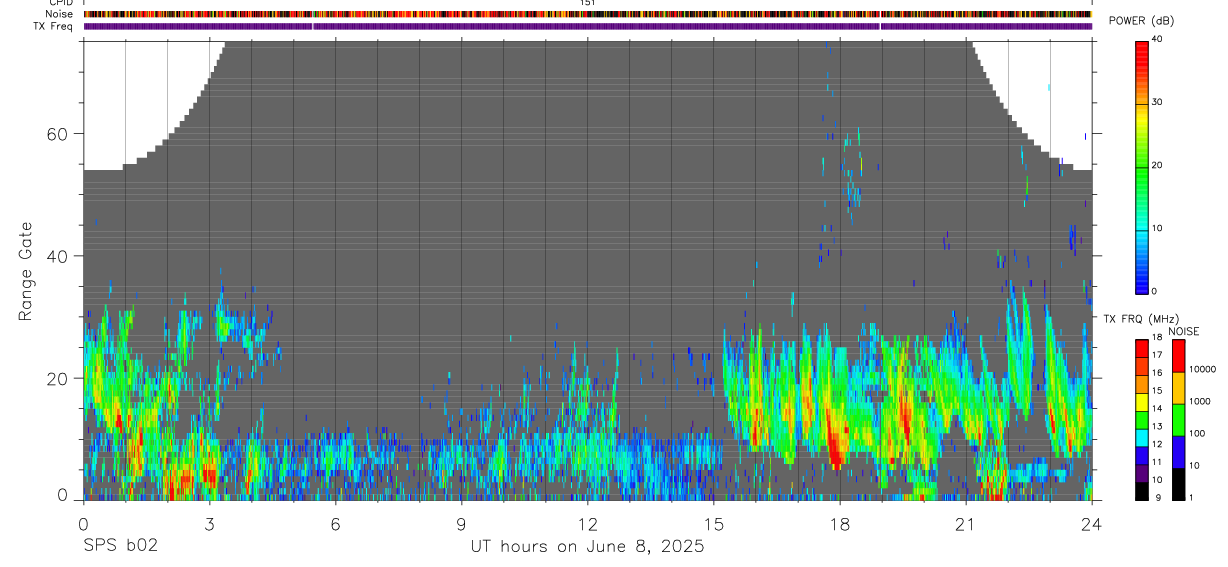Click the SPS b02 label
The height and width of the screenshot is (567, 1228).
coord(120,546)
